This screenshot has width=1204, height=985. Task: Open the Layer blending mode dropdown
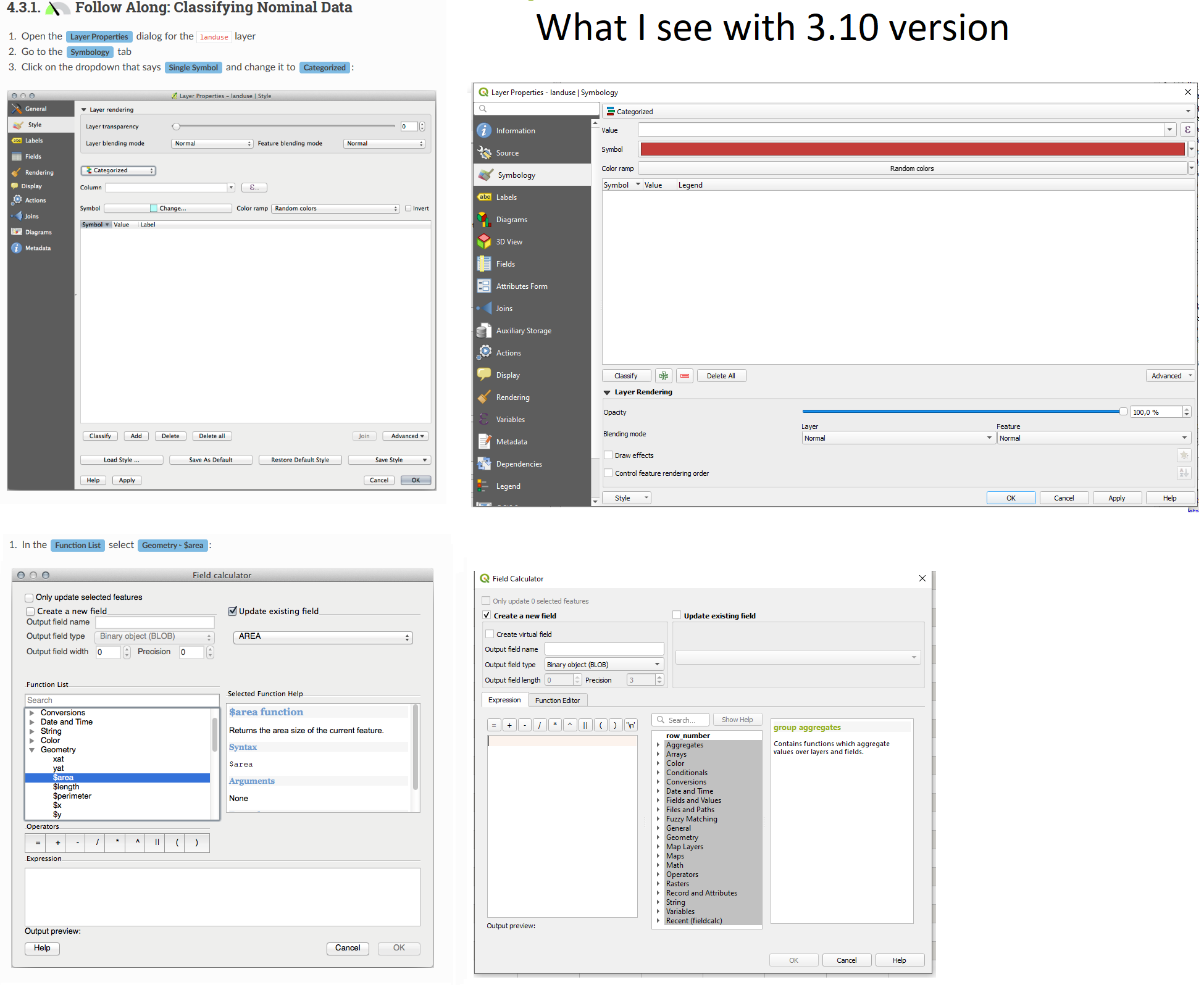point(212,143)
